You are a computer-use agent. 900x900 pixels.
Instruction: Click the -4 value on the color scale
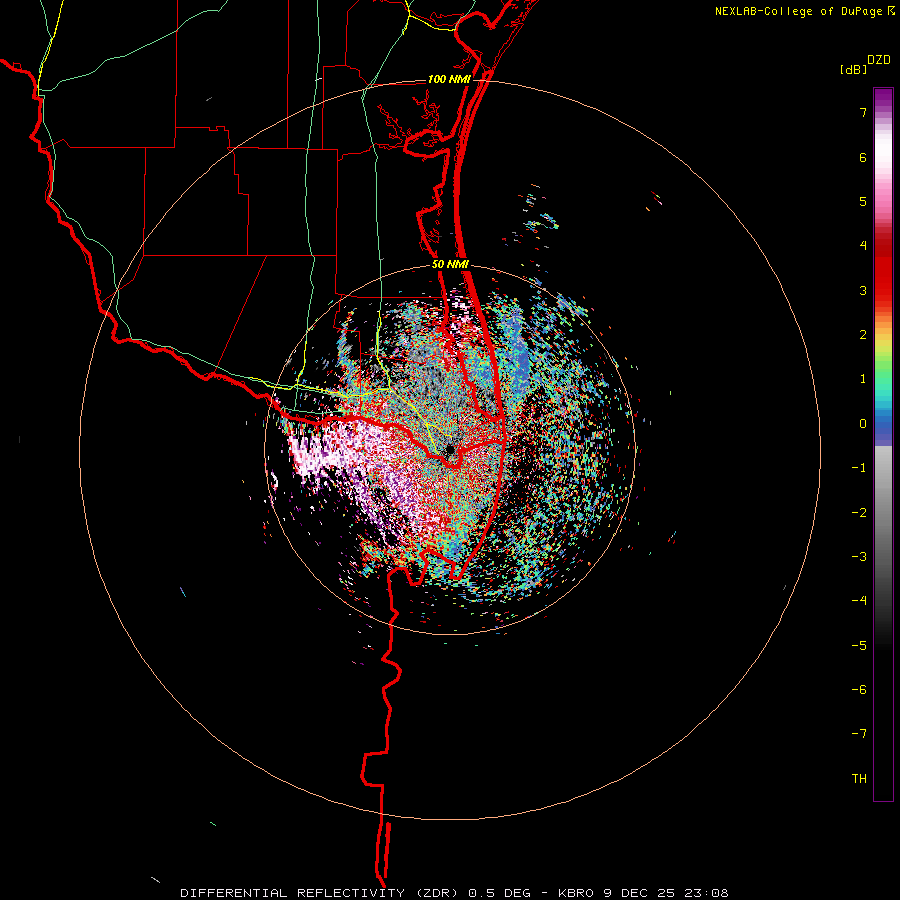click(859, 601)
